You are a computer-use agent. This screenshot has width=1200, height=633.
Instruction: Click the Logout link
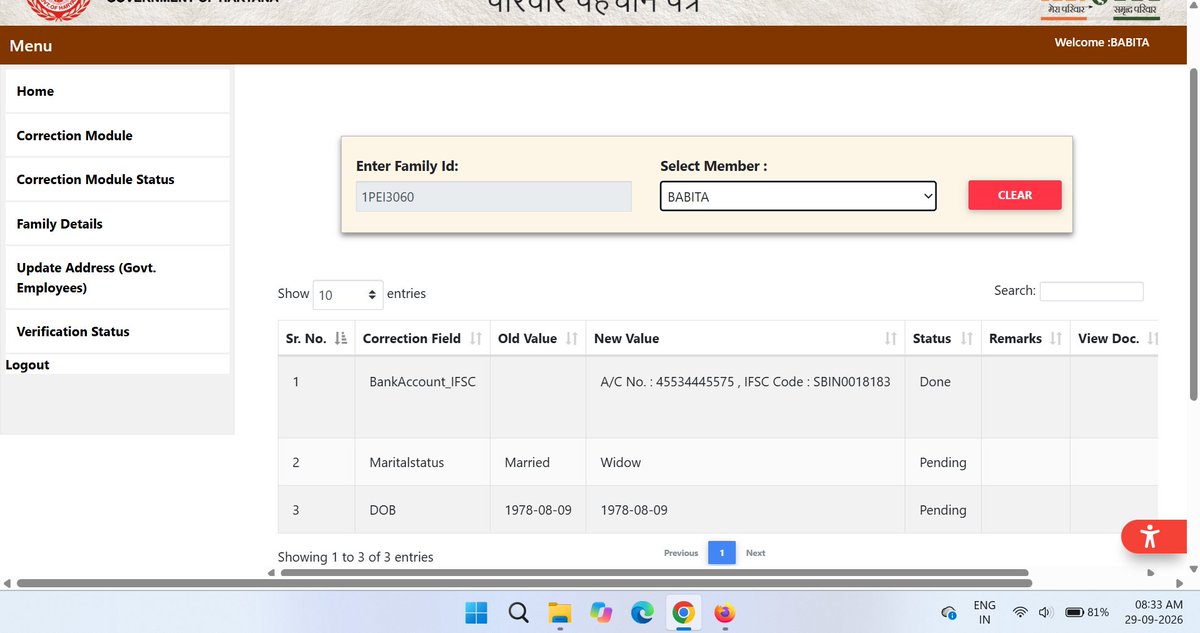27,365
